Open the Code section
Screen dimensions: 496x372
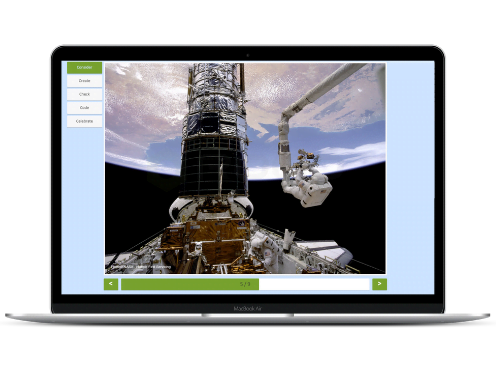coord(84,108)
